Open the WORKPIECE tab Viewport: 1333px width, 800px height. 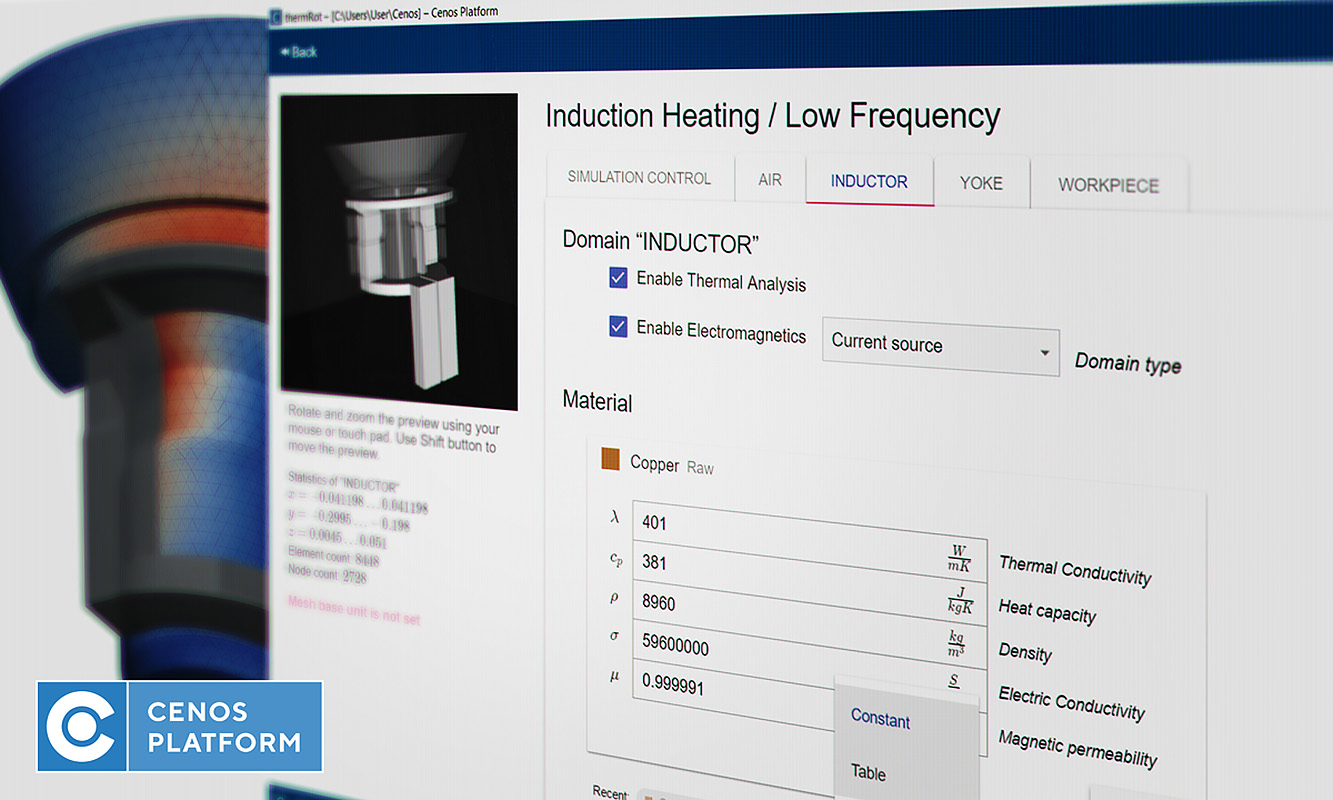click(1108, 185)
